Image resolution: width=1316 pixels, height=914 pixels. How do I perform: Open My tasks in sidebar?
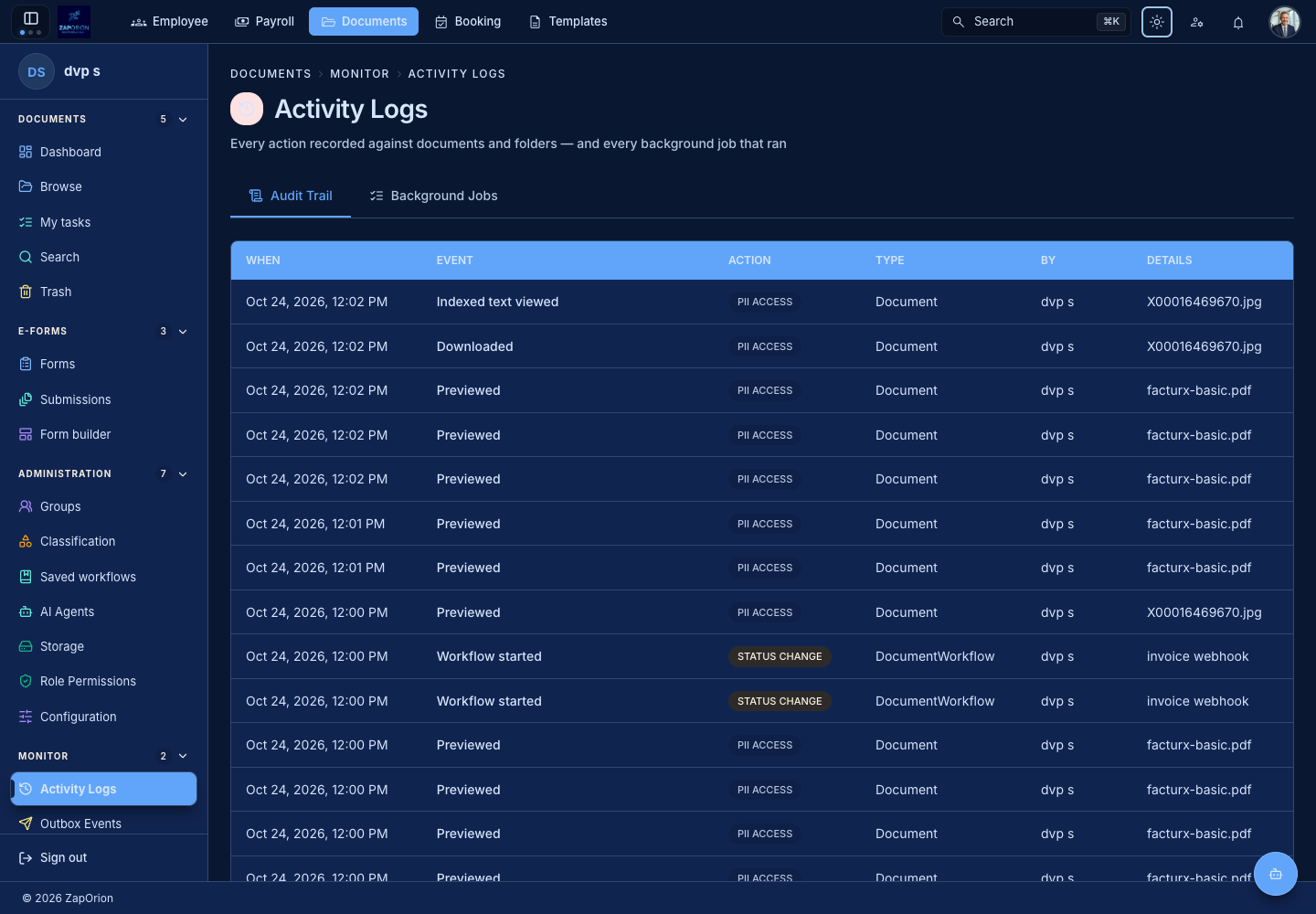click(x=103, y=222)
